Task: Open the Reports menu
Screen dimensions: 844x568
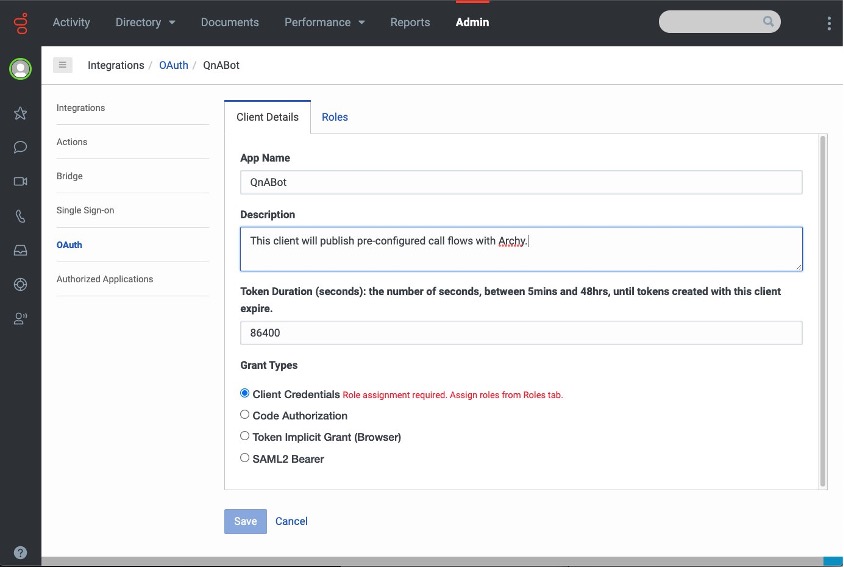Action: (x=410, y=22)
